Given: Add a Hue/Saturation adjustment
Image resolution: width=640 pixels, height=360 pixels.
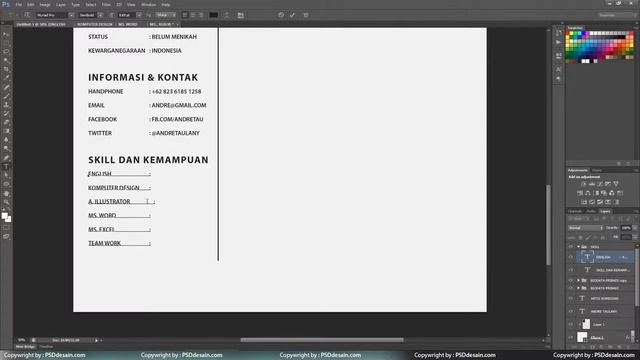Looking at the screenshot, I should (580, 193).
